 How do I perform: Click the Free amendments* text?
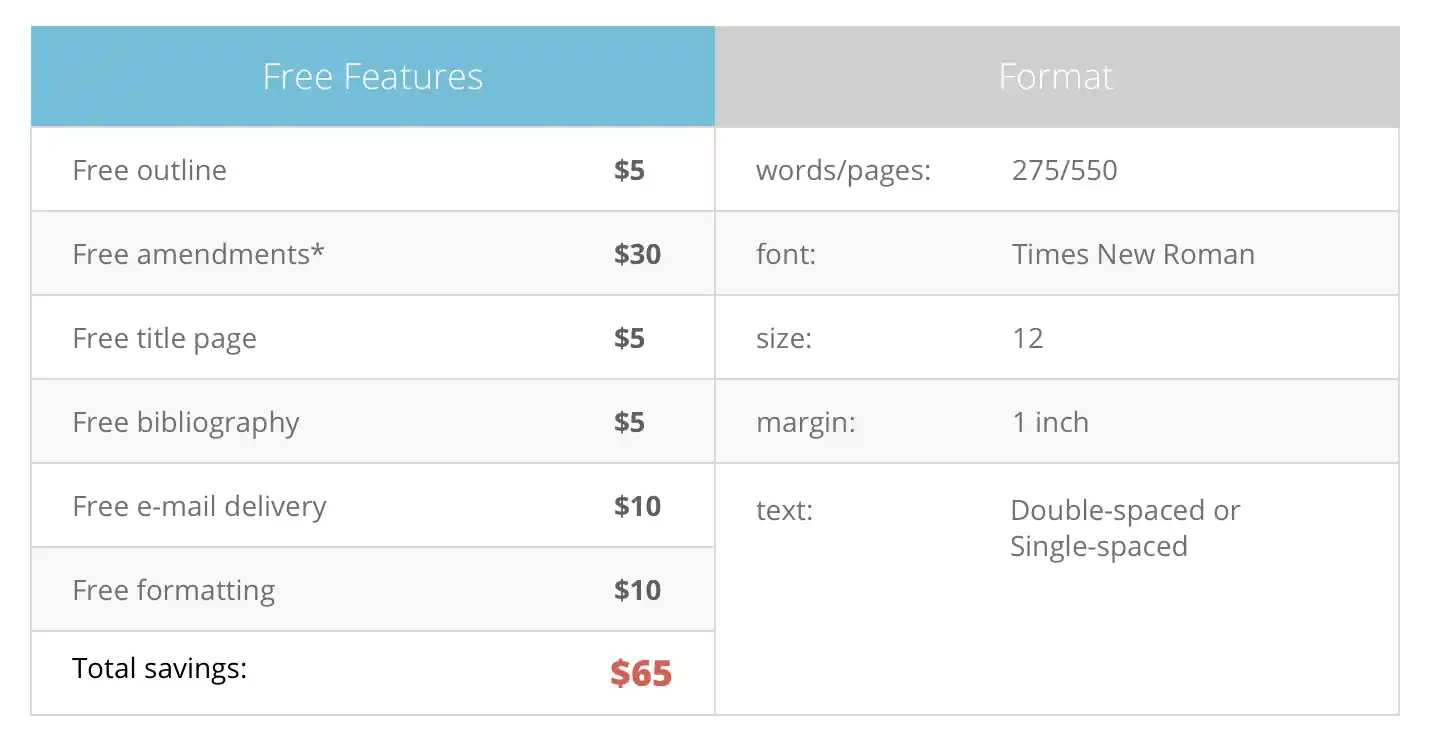tap(198, 254)
